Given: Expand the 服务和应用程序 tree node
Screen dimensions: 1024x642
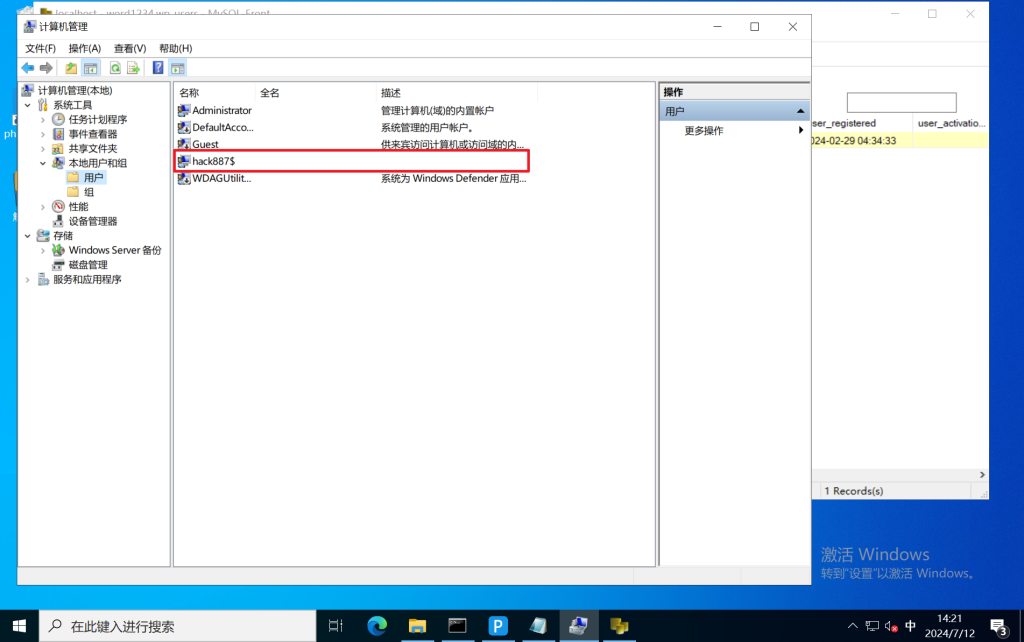Looking at the screenshot, I should coord(27,280).
